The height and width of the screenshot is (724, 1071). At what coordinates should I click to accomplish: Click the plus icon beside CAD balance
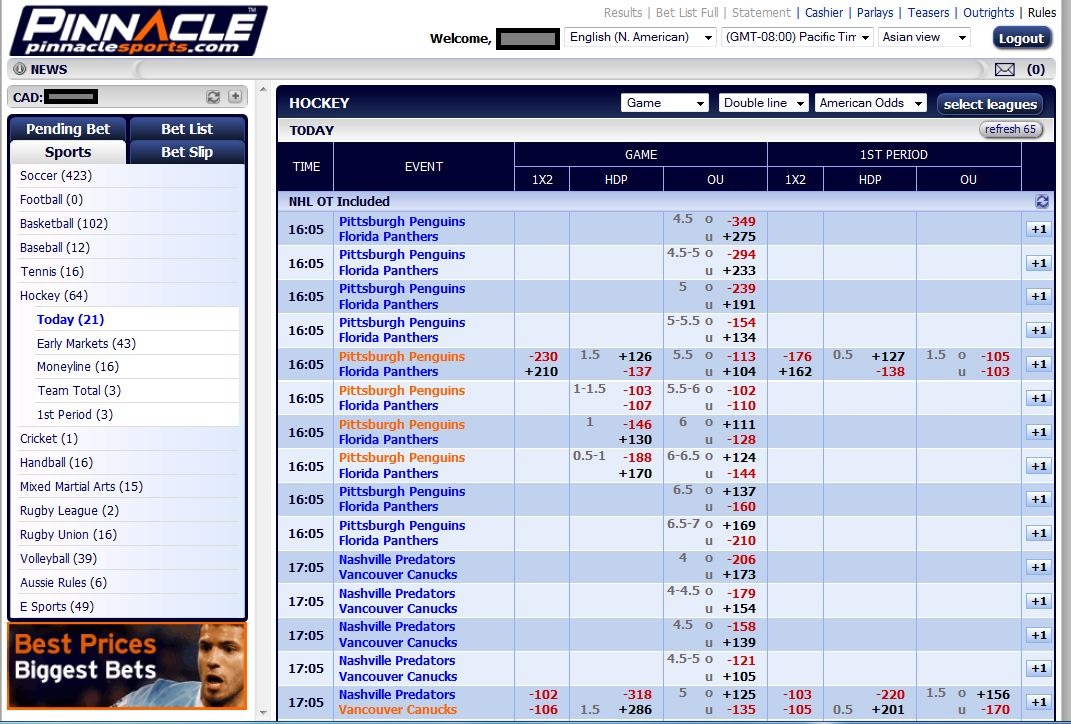(235, 97)
